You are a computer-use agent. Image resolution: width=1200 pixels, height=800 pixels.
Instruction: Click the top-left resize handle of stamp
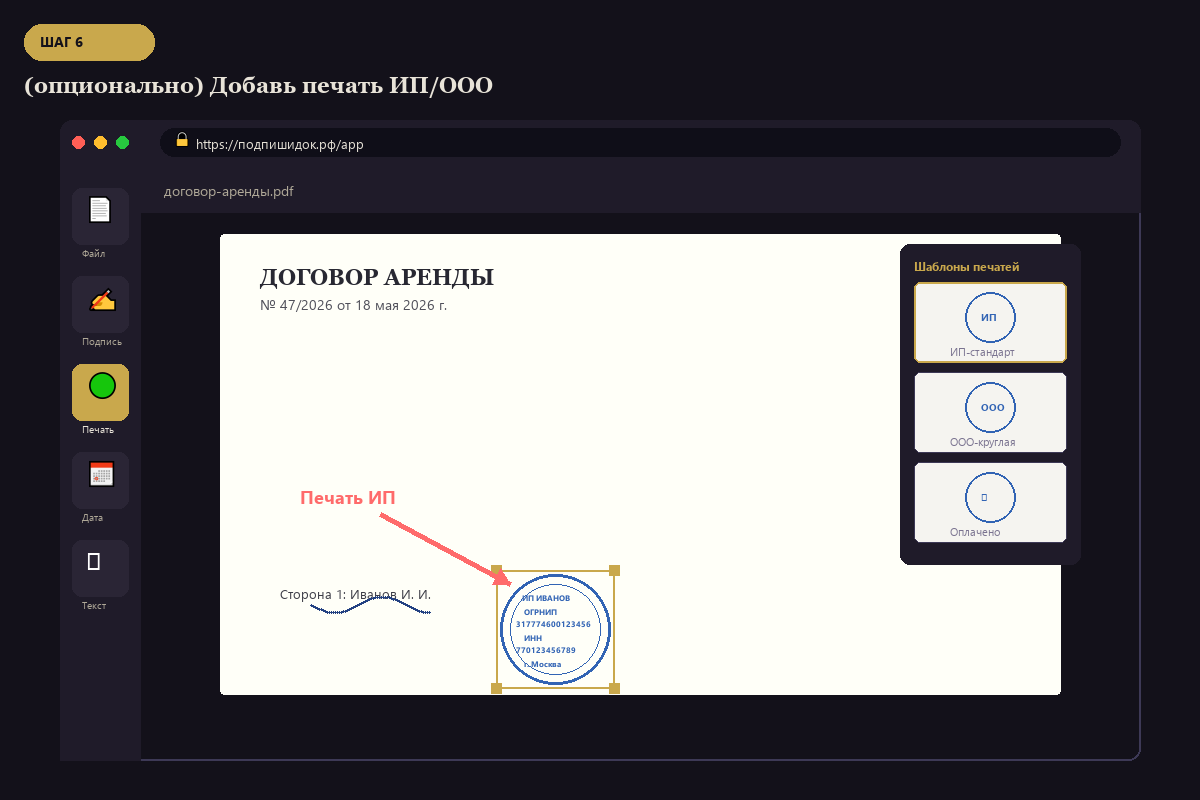point(496,570)
